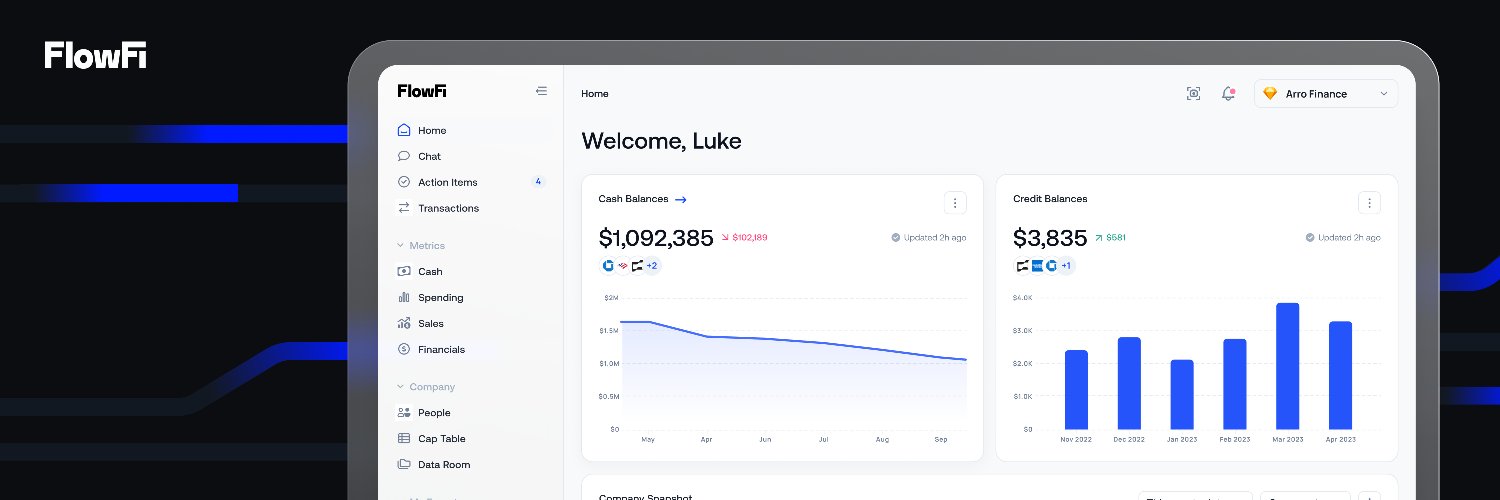Open the Arro Finance company dropdown

click(1326, 93)
